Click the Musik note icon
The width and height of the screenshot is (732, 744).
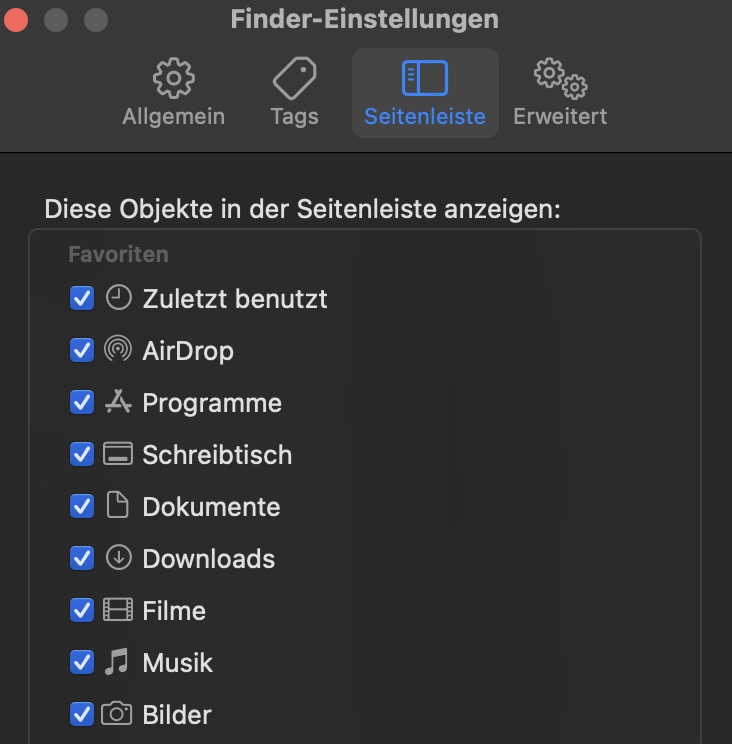click(118, 662)
